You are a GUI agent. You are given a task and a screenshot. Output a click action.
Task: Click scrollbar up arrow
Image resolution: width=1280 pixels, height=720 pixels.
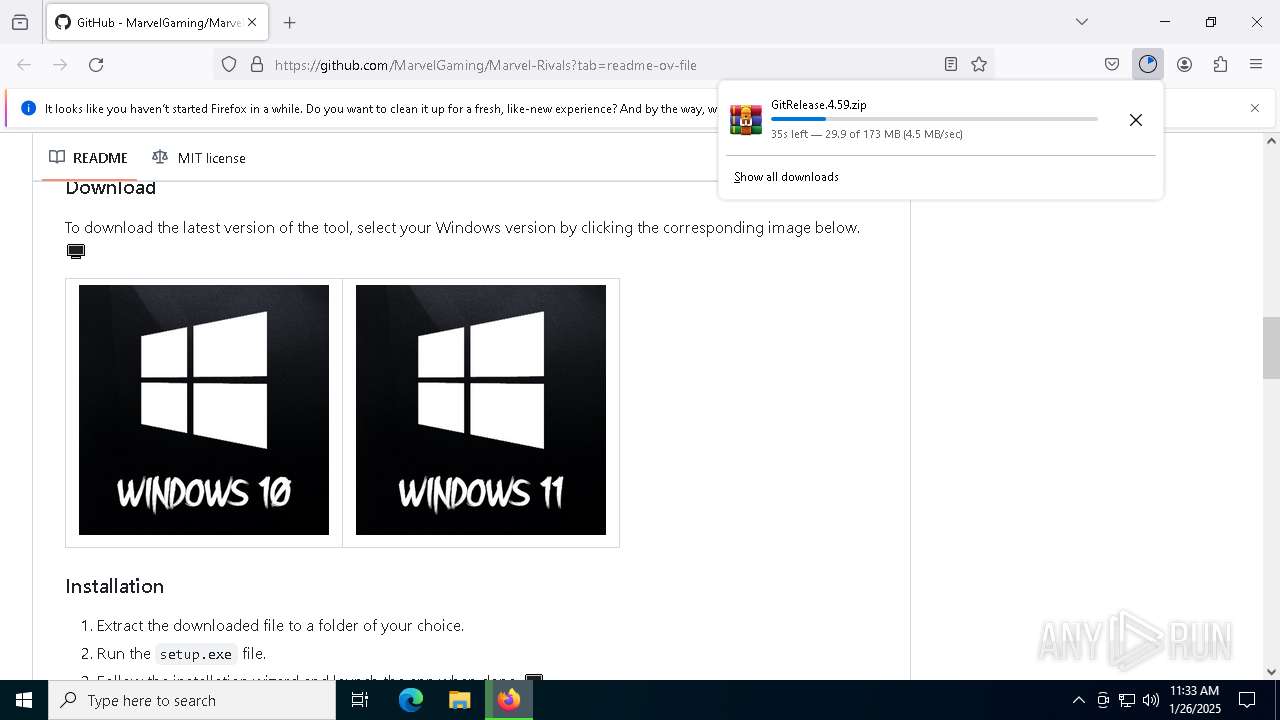pyautogui.click(x=1271, y=141)
